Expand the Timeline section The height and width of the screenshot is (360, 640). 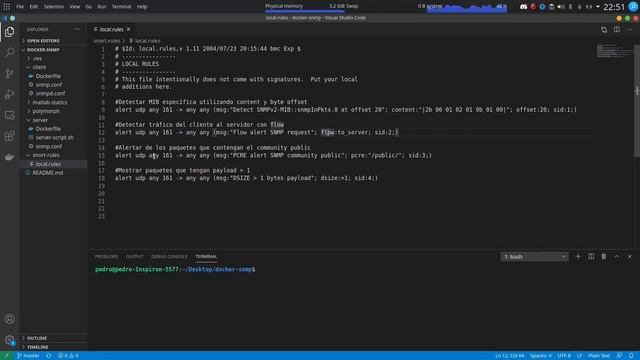click(53, 347)
